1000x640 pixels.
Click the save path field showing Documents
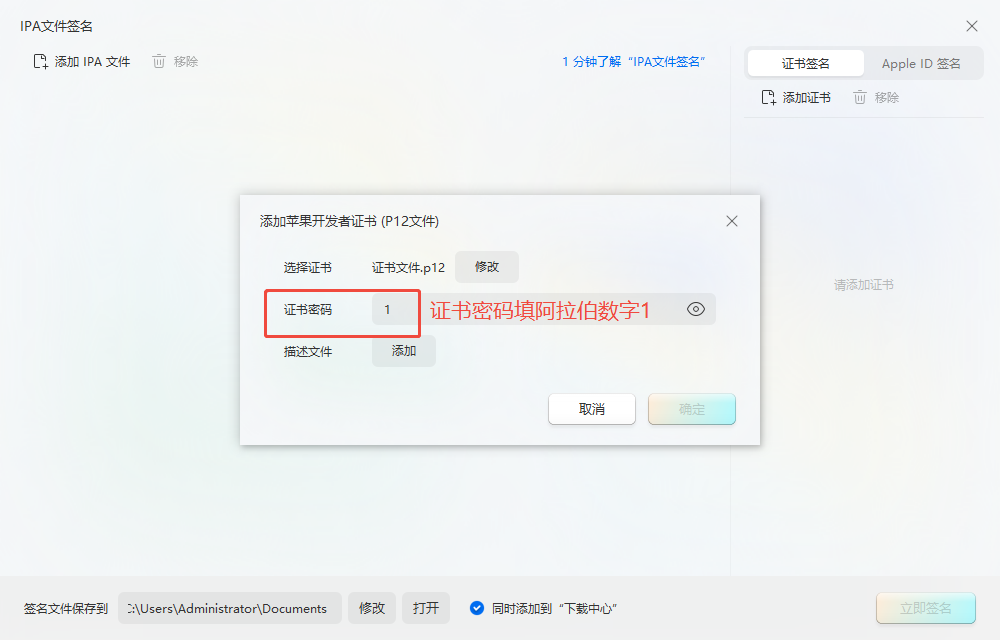(x=230, y=608)
